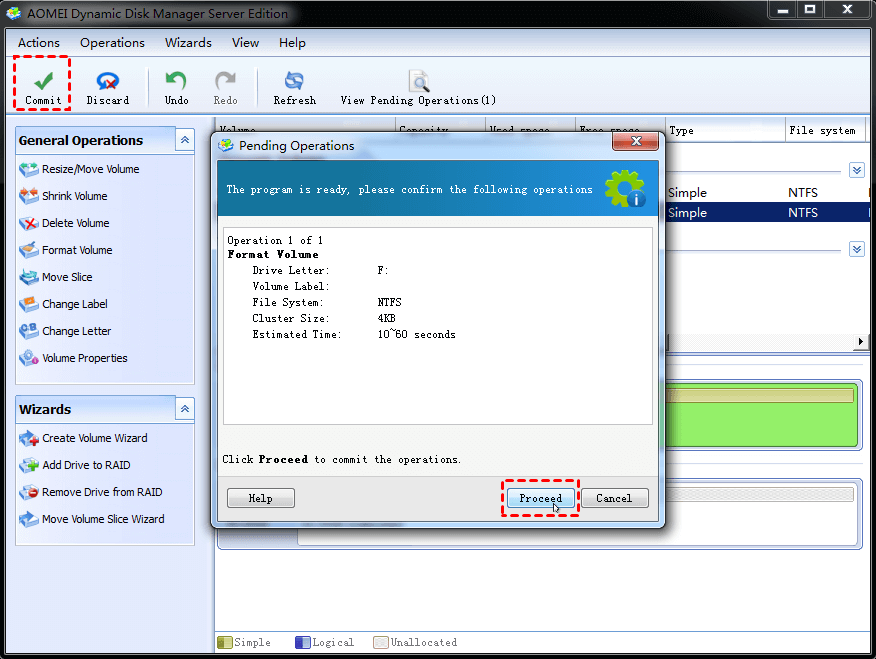This screenshot has width=876, height=659.
Task: Click the Estimated Time value text
Action: (416, 335)
